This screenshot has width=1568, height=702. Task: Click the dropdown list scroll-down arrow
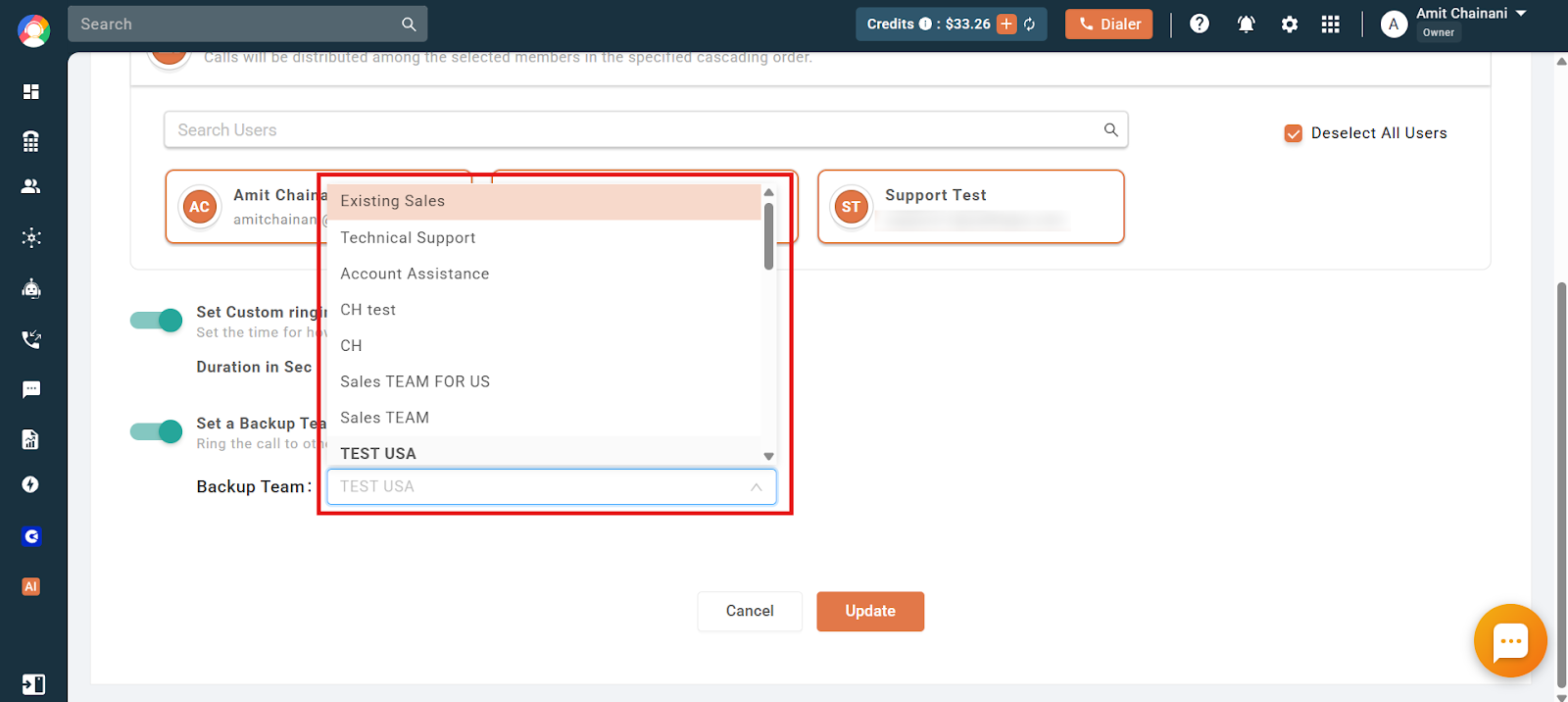click(x=768, y=456)
